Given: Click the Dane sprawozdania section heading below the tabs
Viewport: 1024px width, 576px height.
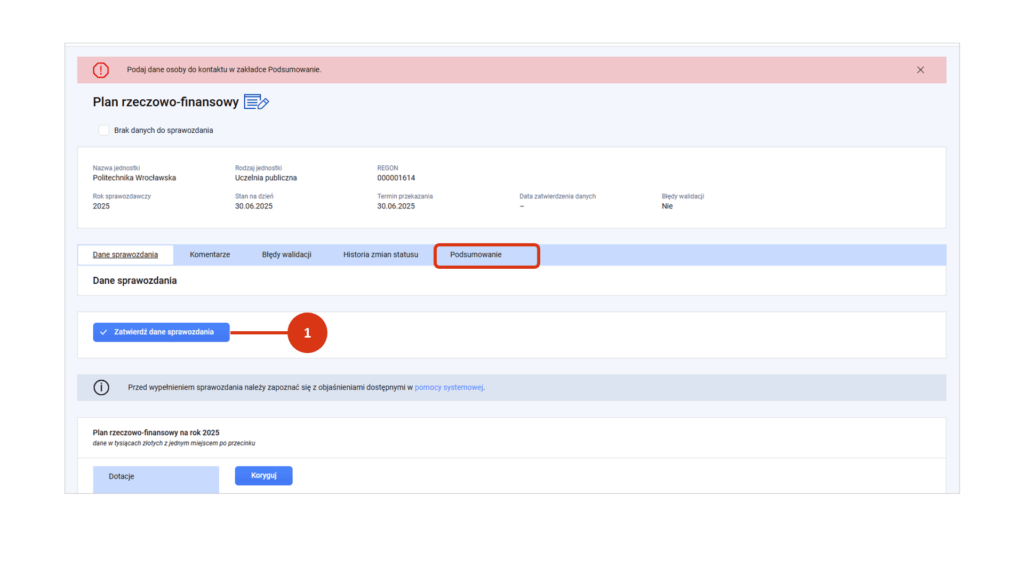Looking at the screenshot, I should pyautogui.click(x=135, y=281).
